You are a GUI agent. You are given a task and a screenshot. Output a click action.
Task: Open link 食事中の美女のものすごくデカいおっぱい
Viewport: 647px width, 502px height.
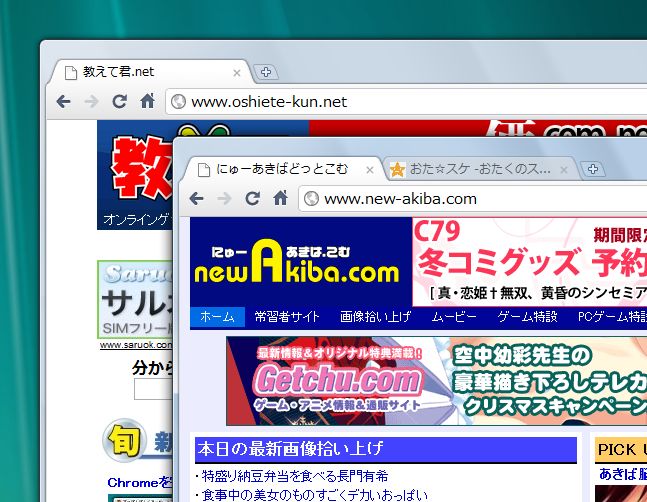(x=312, y=494)
